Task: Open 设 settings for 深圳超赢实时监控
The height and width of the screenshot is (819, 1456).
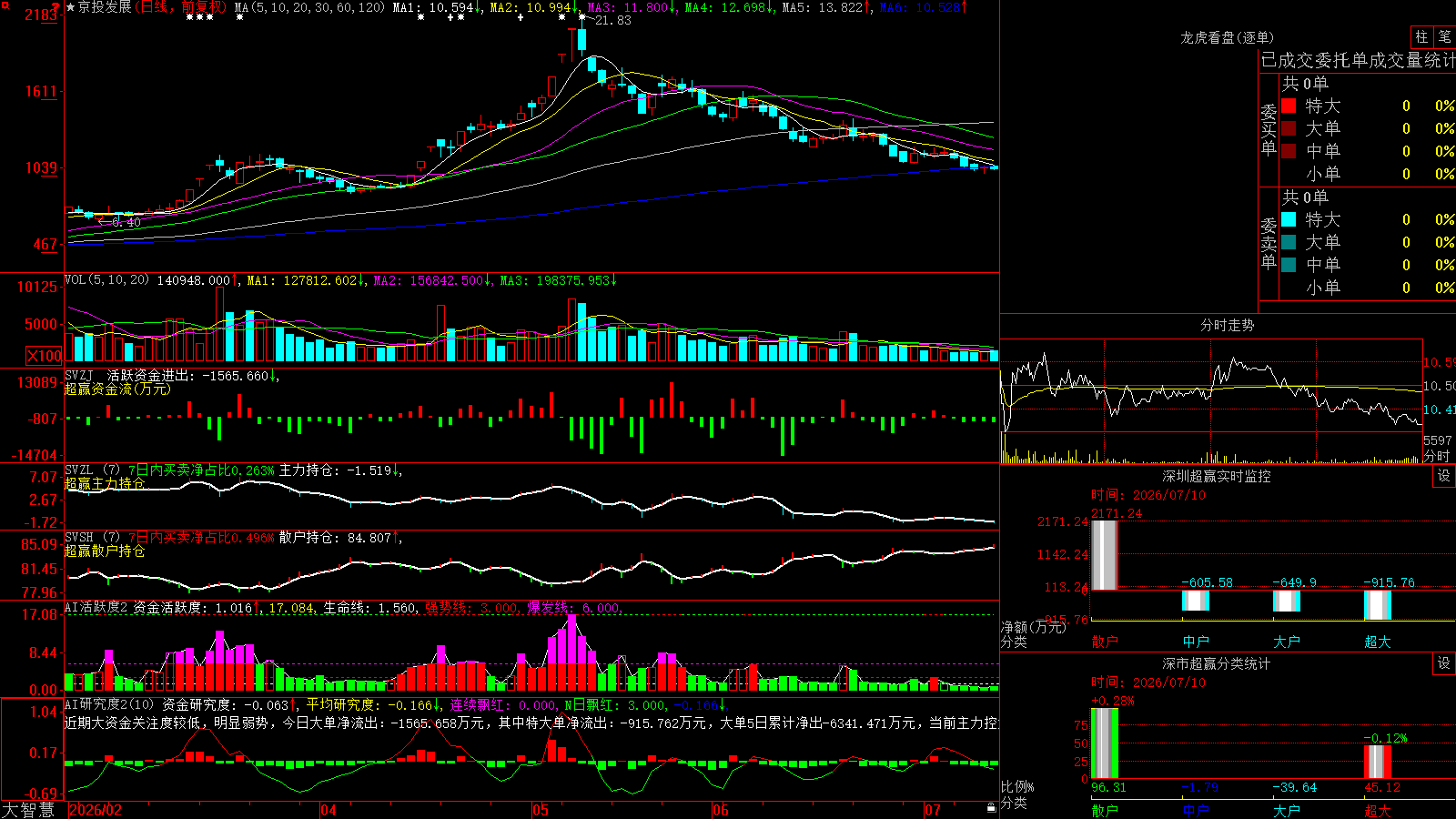Action: click(1444, 476)
